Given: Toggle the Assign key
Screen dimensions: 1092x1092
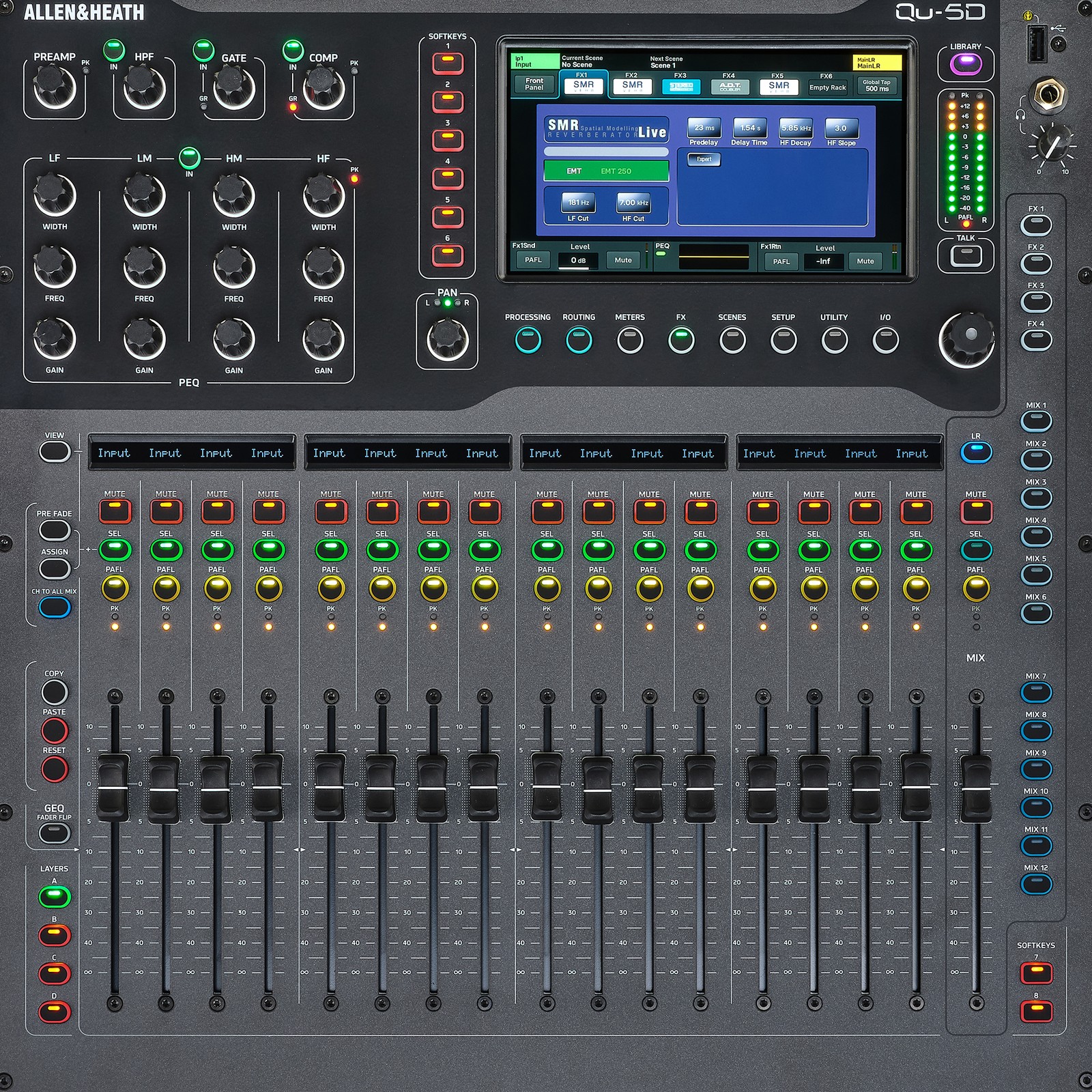Looking at the screenshot, I should pos(55,569).
